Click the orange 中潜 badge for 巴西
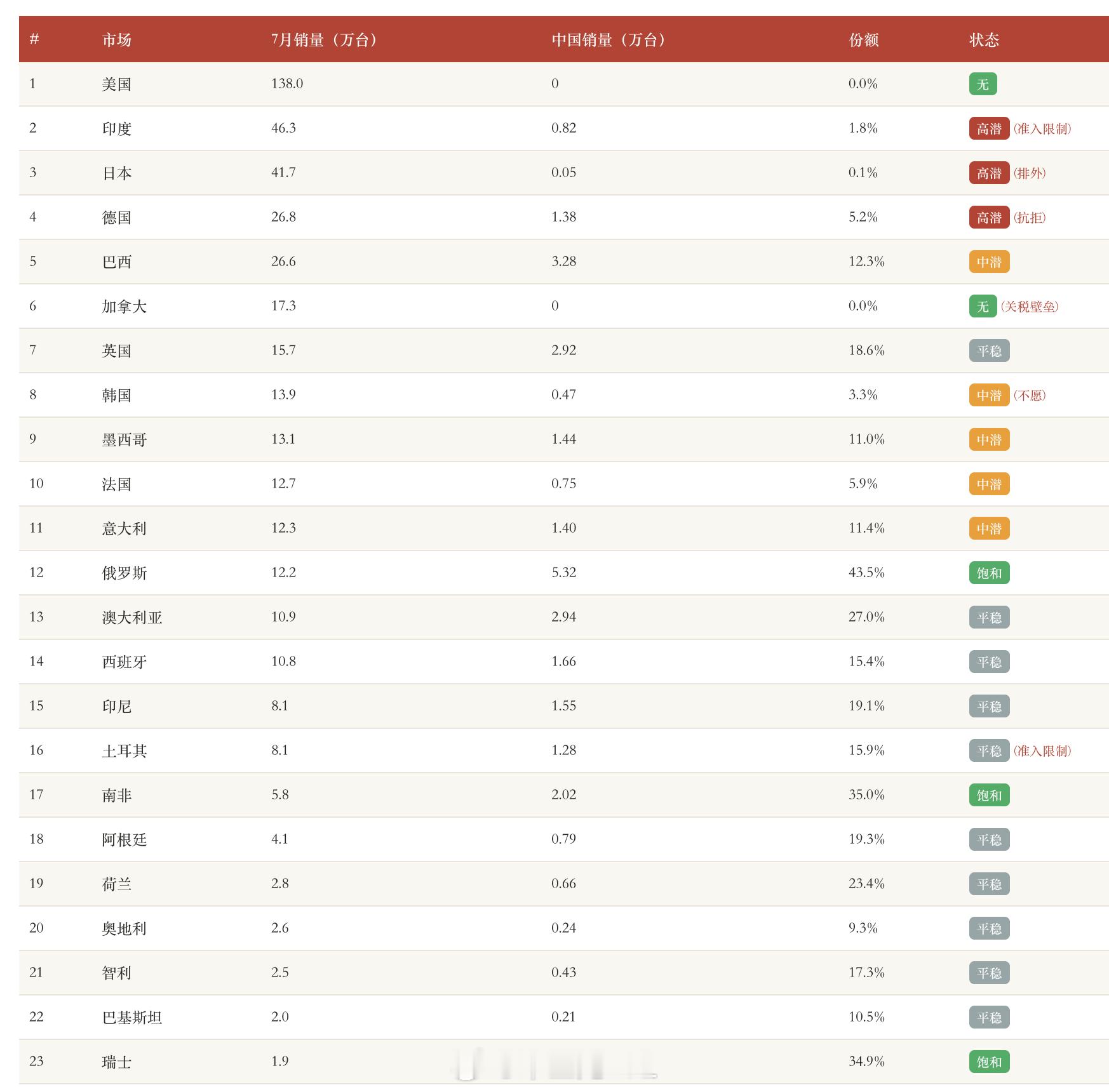 click(990, 262)
